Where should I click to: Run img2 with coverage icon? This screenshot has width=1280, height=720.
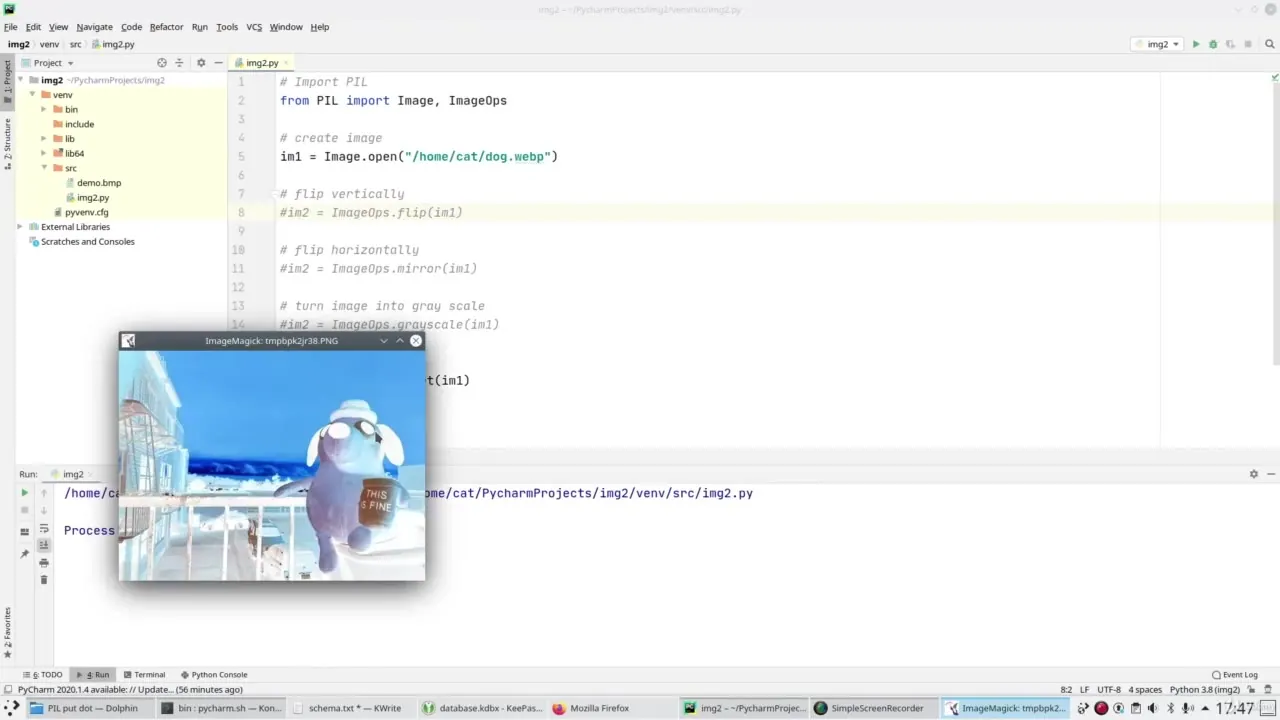(1230, 44)
